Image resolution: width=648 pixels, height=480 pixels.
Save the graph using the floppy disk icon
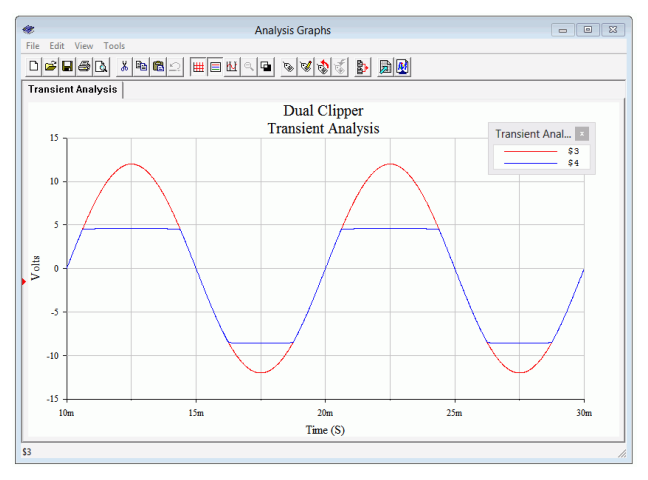point(67,66)
